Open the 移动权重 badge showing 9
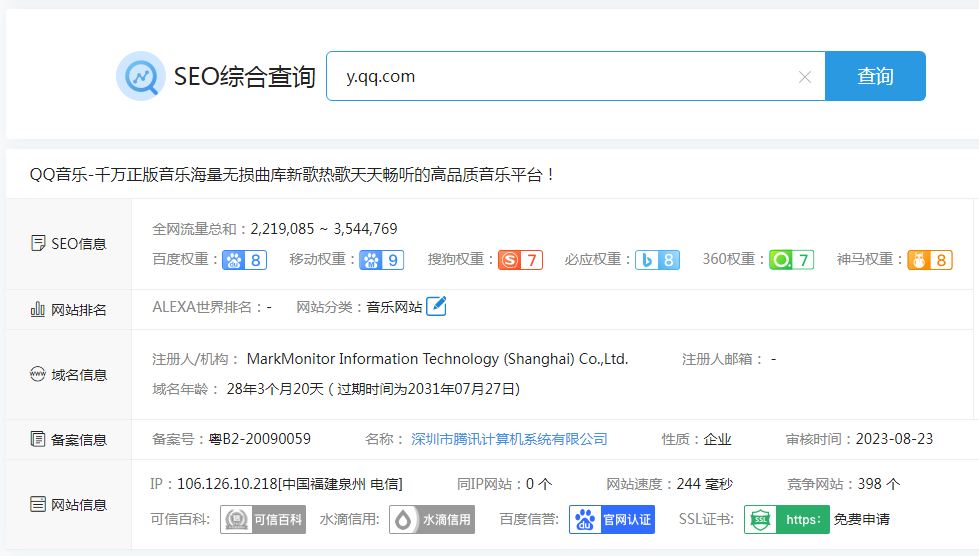Image resolution: width=979 pixels, height=556 pixels. pos(382,260)
